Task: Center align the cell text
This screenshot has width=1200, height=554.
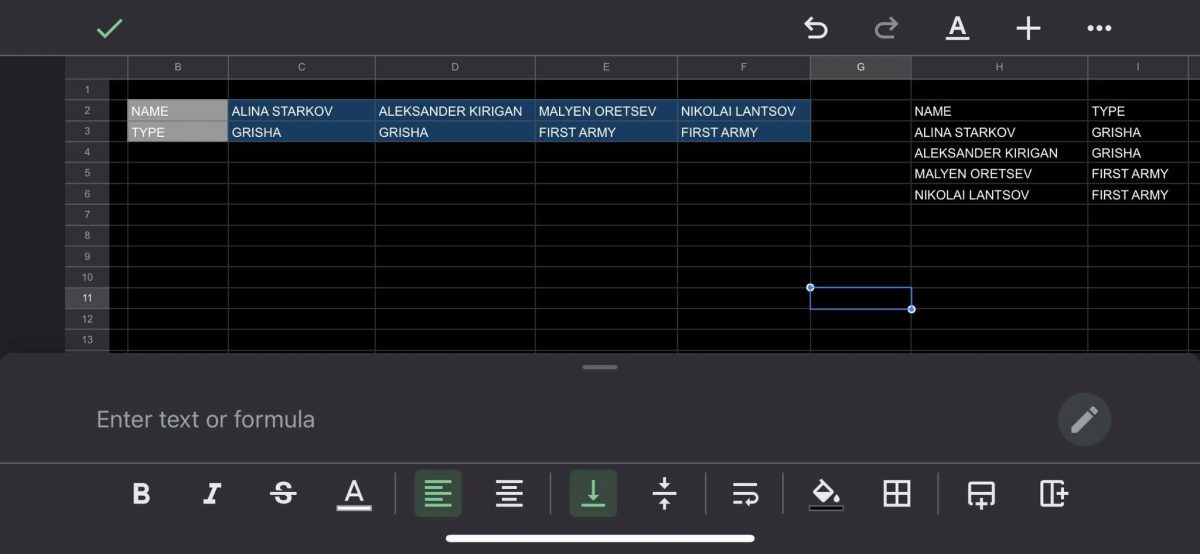Action: coord(509,493)
